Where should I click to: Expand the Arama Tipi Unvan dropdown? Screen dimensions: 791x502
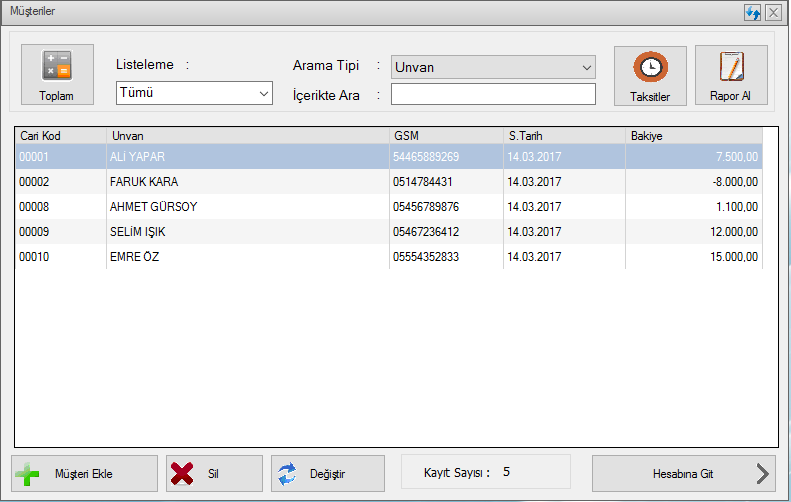click(x=493, y=67)
